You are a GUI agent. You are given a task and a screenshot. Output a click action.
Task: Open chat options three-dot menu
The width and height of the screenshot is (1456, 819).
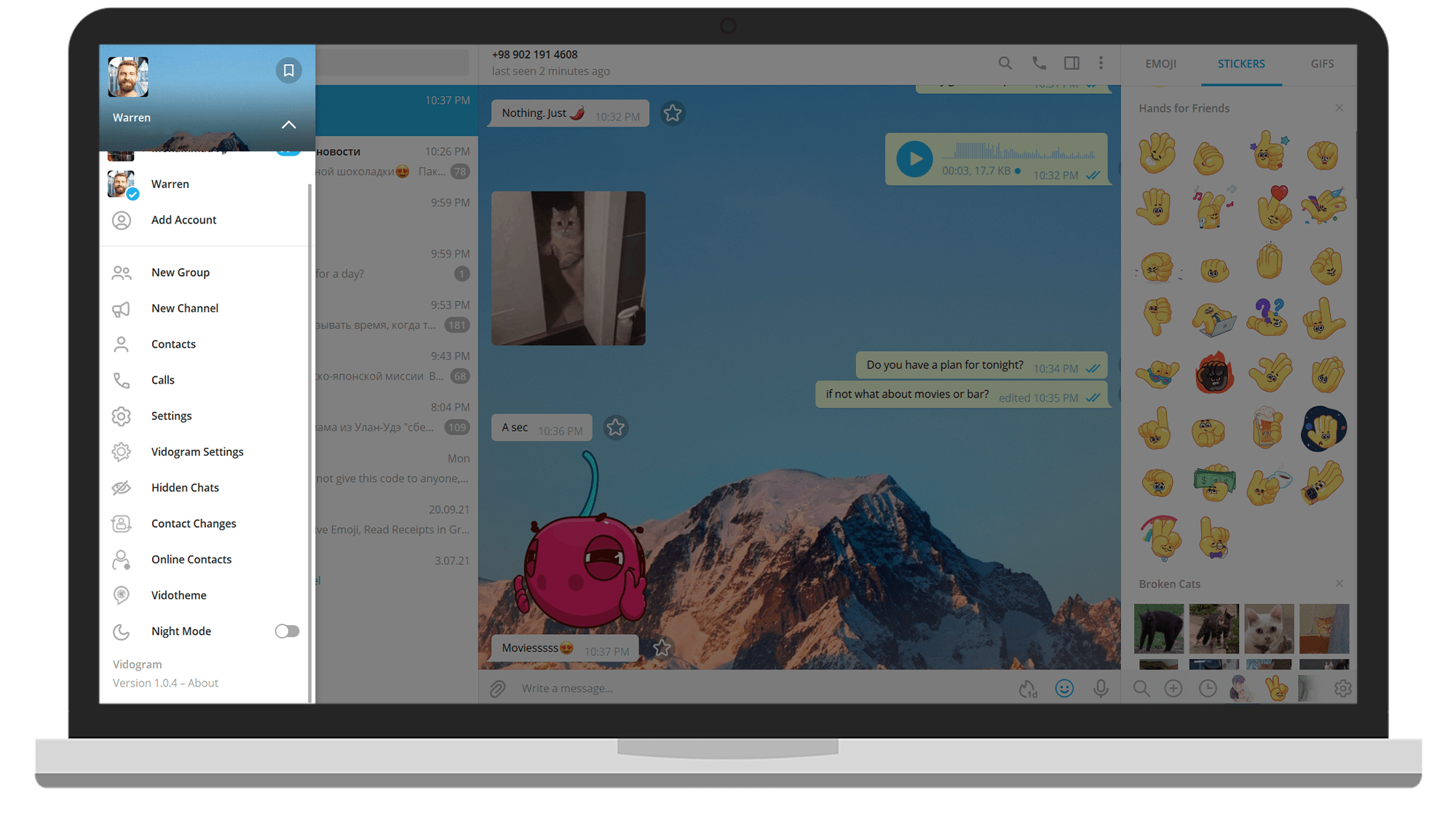(x=1101, y=63)
